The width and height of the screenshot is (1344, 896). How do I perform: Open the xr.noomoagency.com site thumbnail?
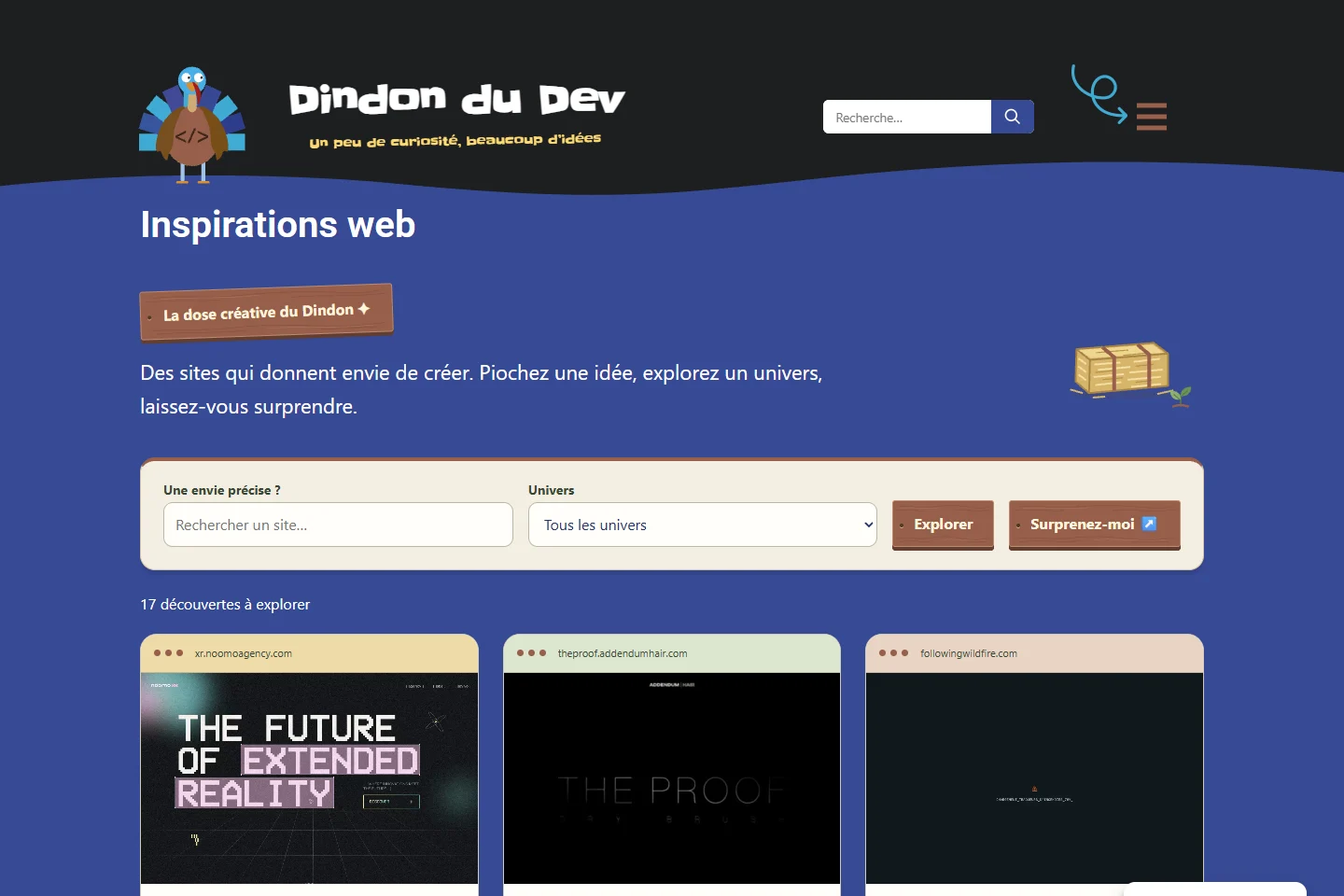point(309,778)
